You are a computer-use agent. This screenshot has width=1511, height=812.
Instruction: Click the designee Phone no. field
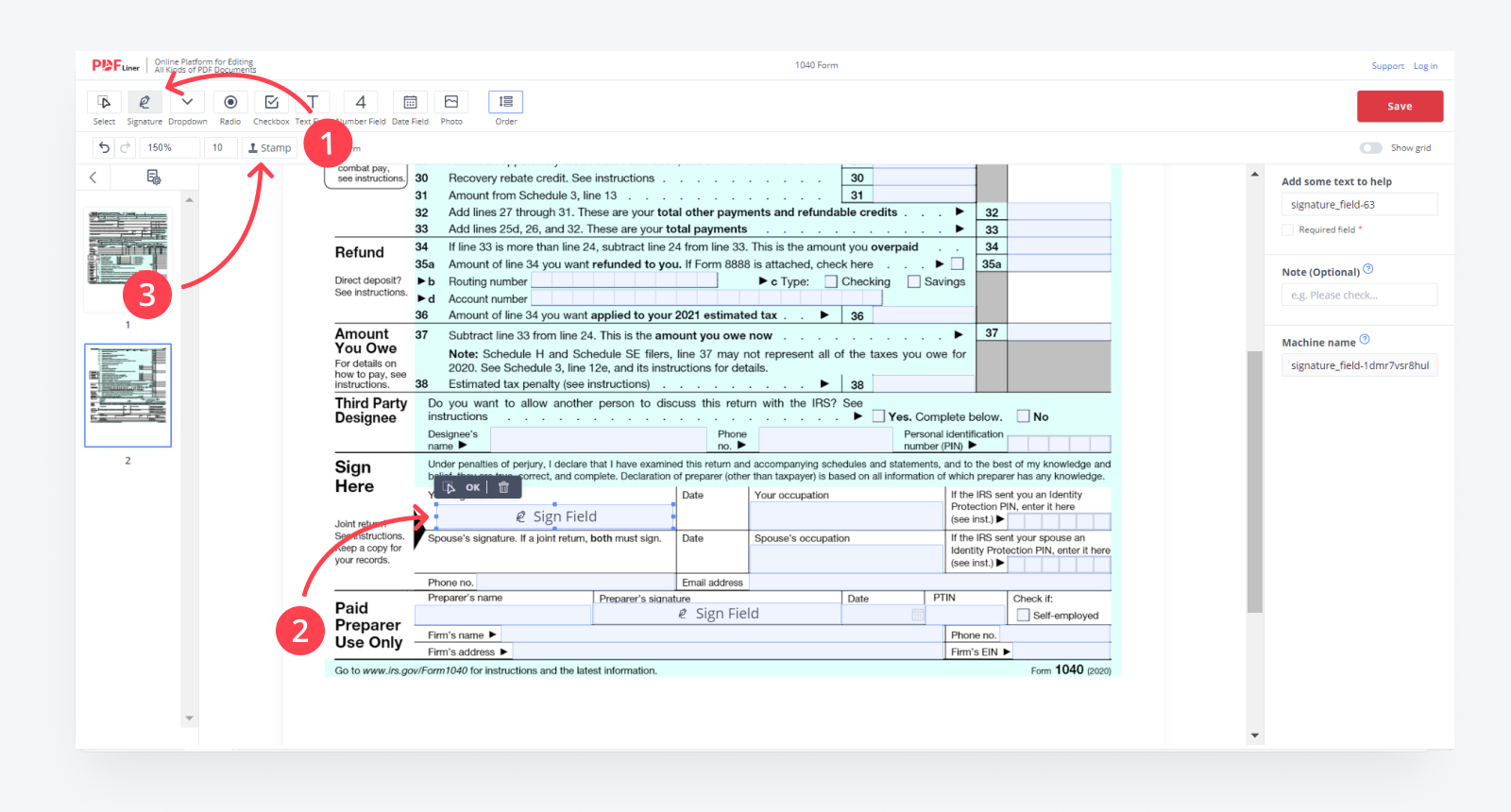click(x=825, y=440)
